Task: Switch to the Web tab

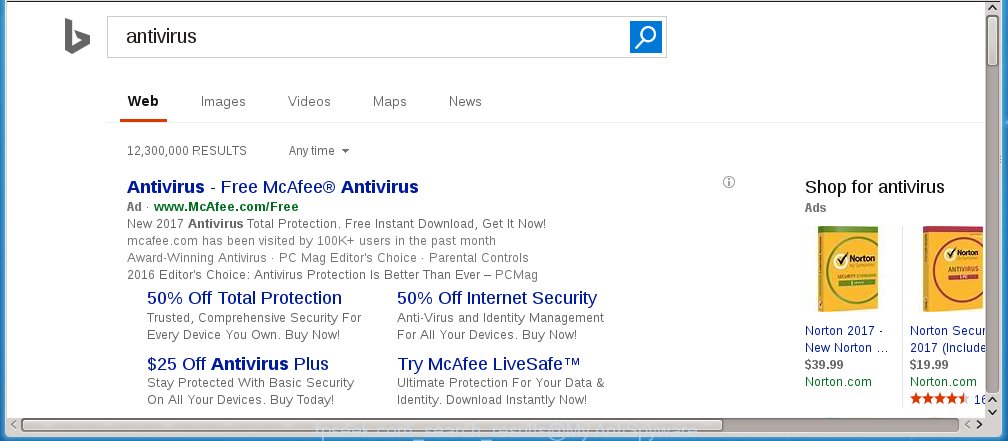Action: [x=143, y=102]
